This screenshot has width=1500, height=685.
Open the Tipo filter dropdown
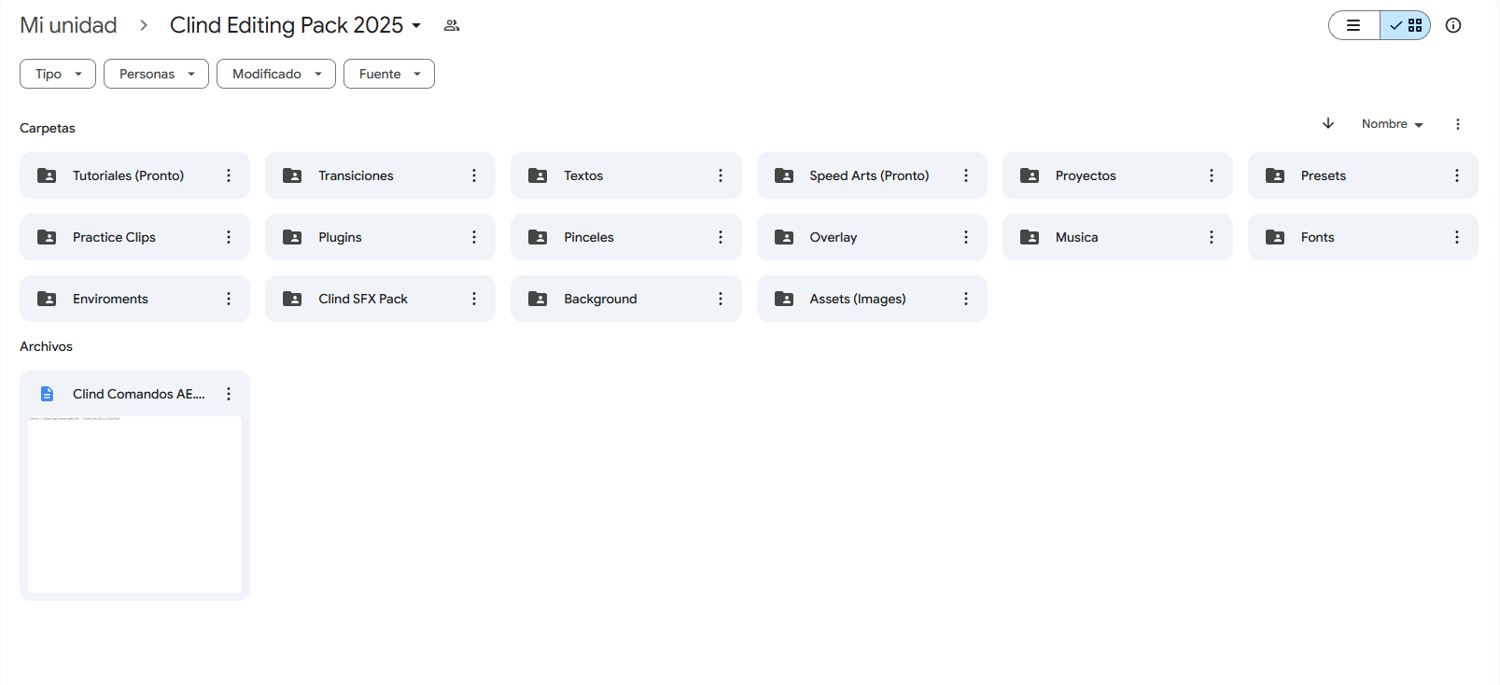tap(58, 74)
